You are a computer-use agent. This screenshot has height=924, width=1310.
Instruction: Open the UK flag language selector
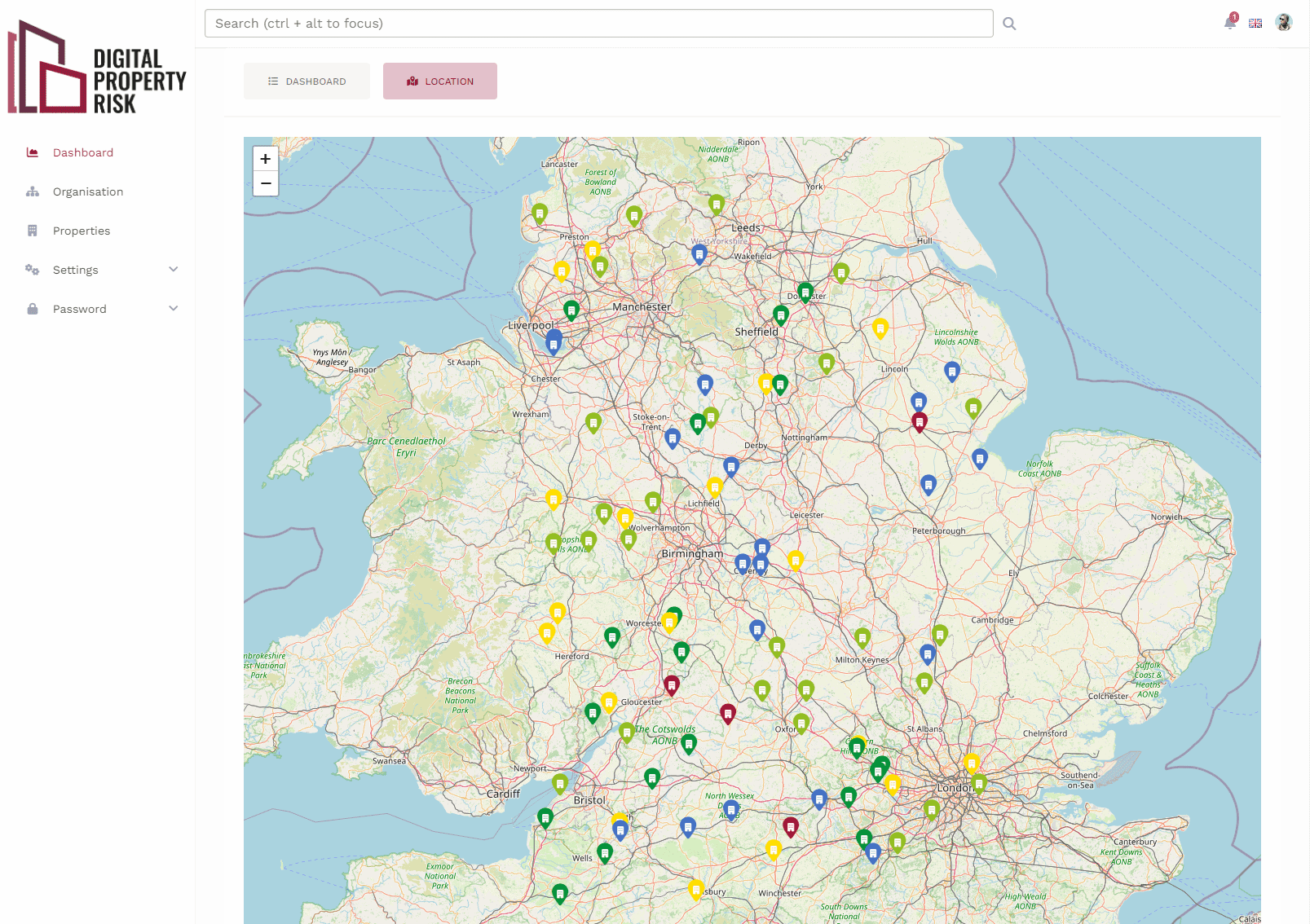[1255, 23]
